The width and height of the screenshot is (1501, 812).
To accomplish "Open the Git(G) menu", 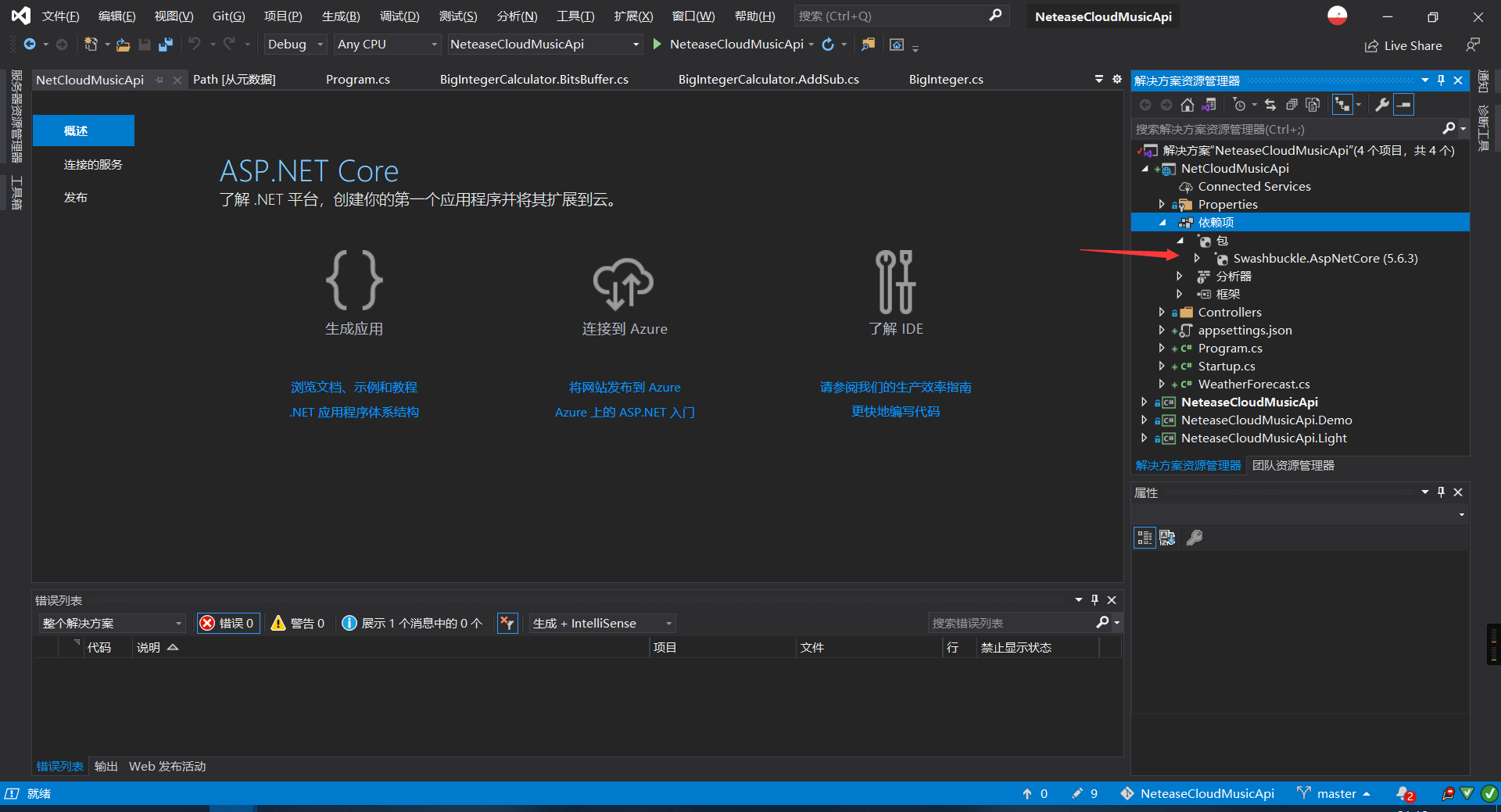I will (x=228, y=16).
